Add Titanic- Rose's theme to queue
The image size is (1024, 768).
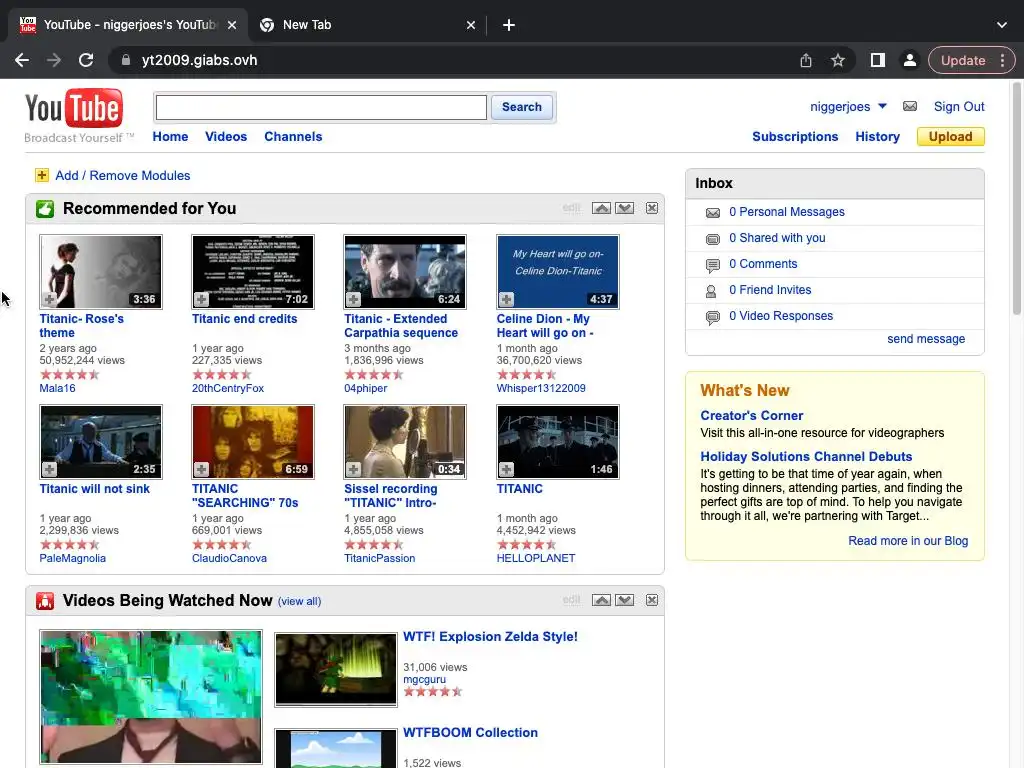(49, 299)
